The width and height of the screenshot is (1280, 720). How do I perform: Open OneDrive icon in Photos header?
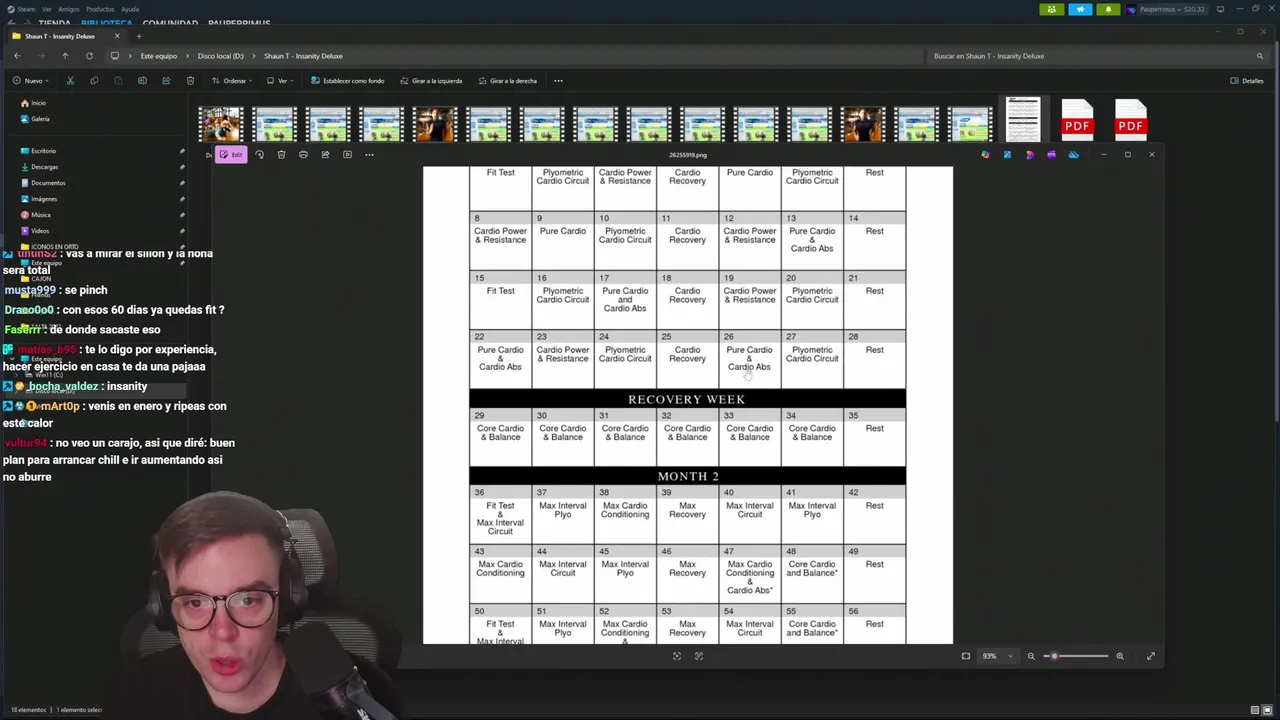(1073, 155)
